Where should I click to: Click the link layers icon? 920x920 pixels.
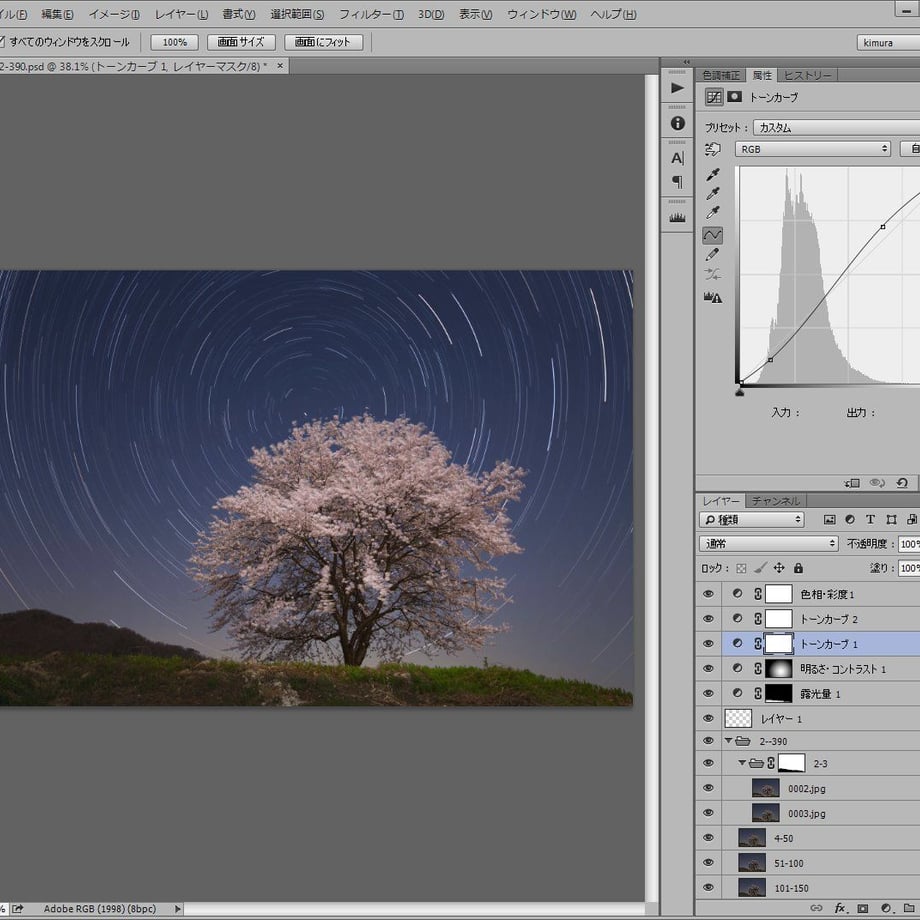click(816, 908)
